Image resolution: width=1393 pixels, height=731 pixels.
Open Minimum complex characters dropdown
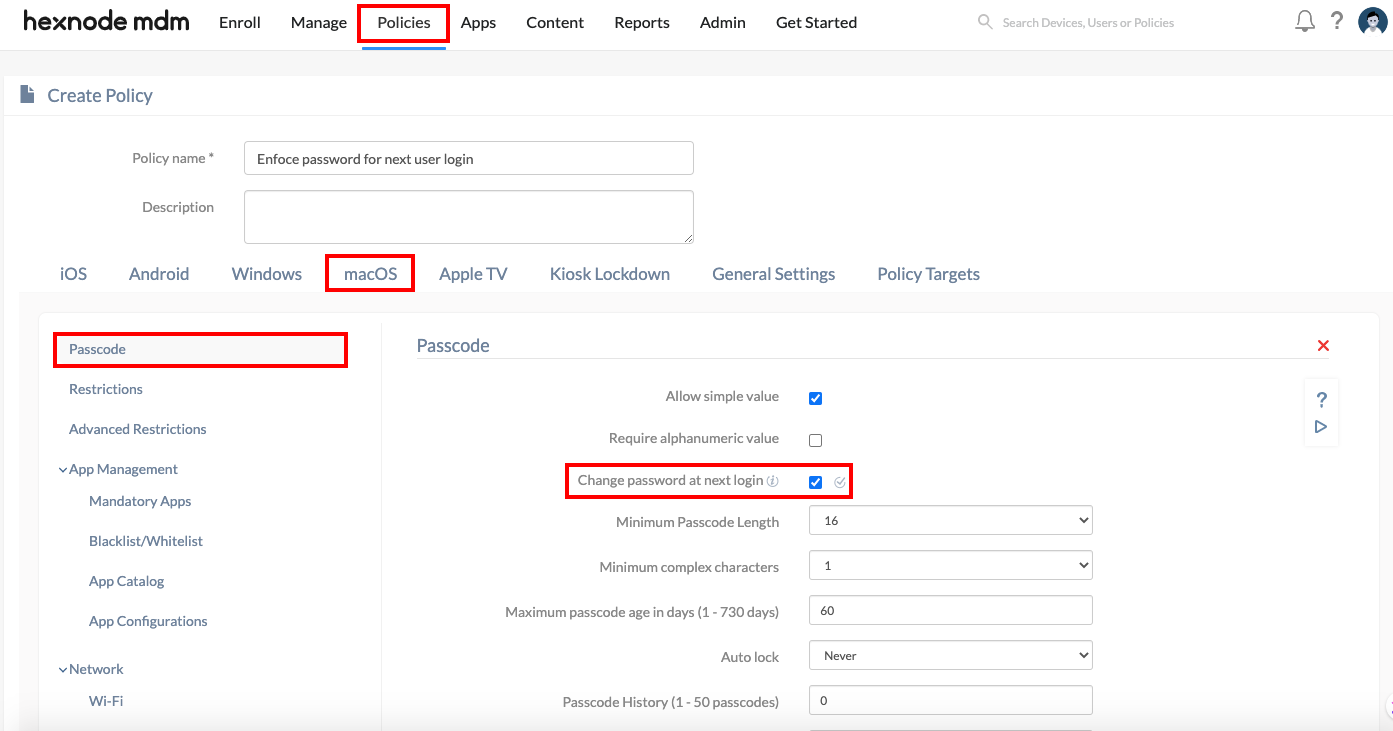pyautogui.click(x=950, y=566)
